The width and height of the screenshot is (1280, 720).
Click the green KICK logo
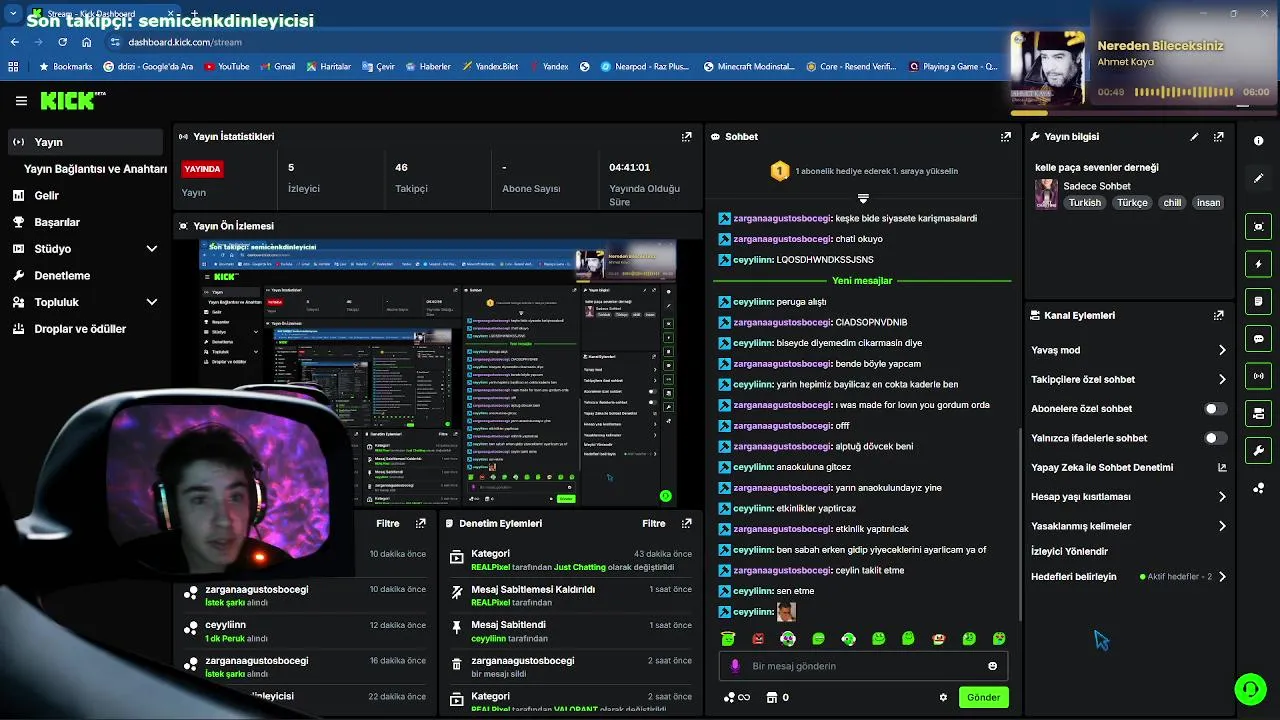coord(69,101)
